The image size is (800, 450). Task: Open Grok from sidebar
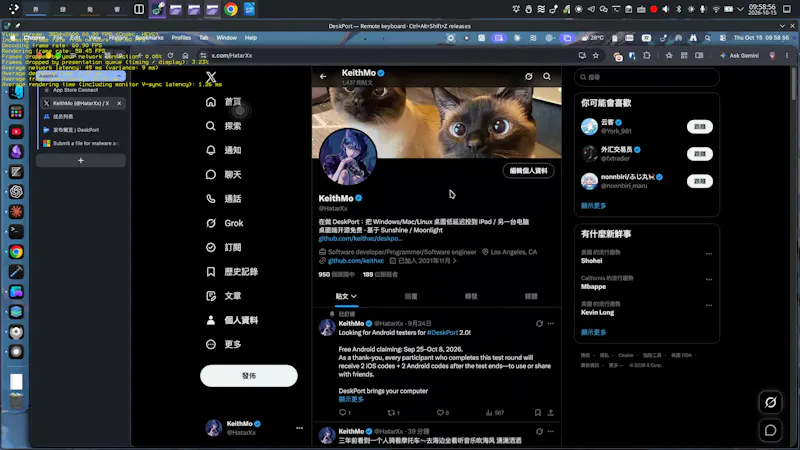224,223
